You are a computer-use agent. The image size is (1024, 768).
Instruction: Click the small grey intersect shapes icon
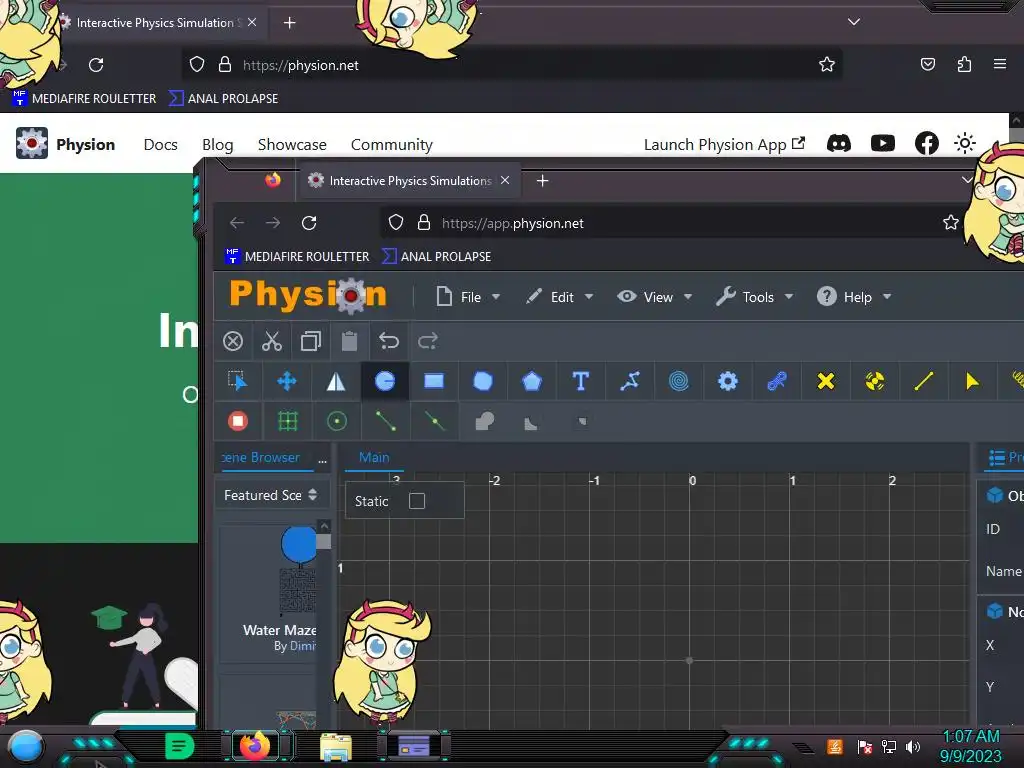pos(583,421)
